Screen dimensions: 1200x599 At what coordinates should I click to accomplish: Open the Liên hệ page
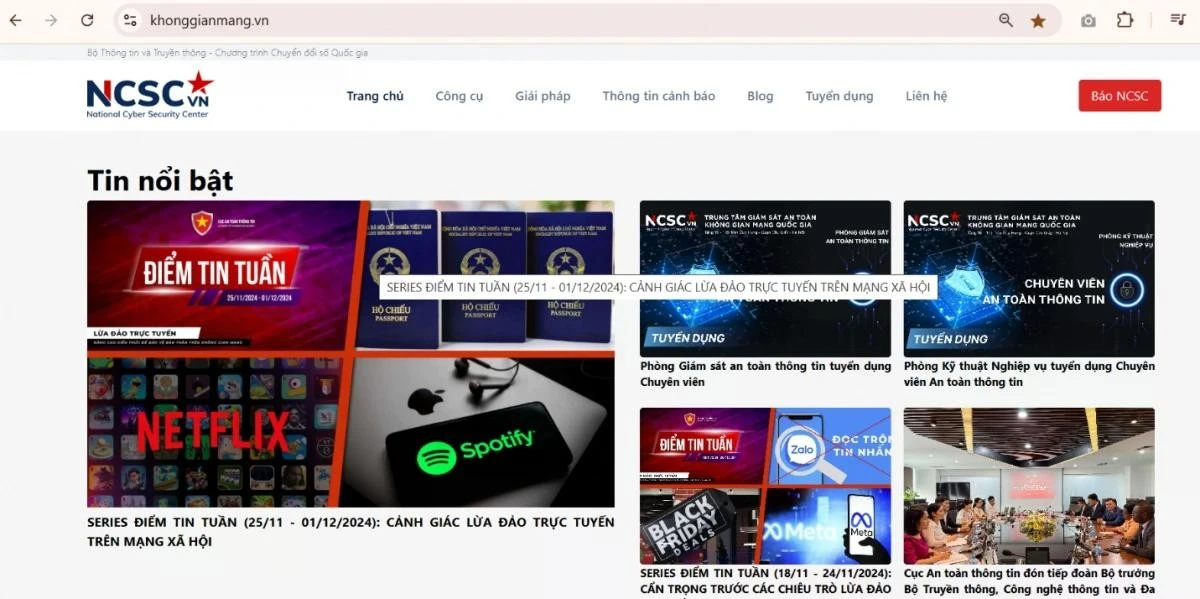click(x=926, y=95)
